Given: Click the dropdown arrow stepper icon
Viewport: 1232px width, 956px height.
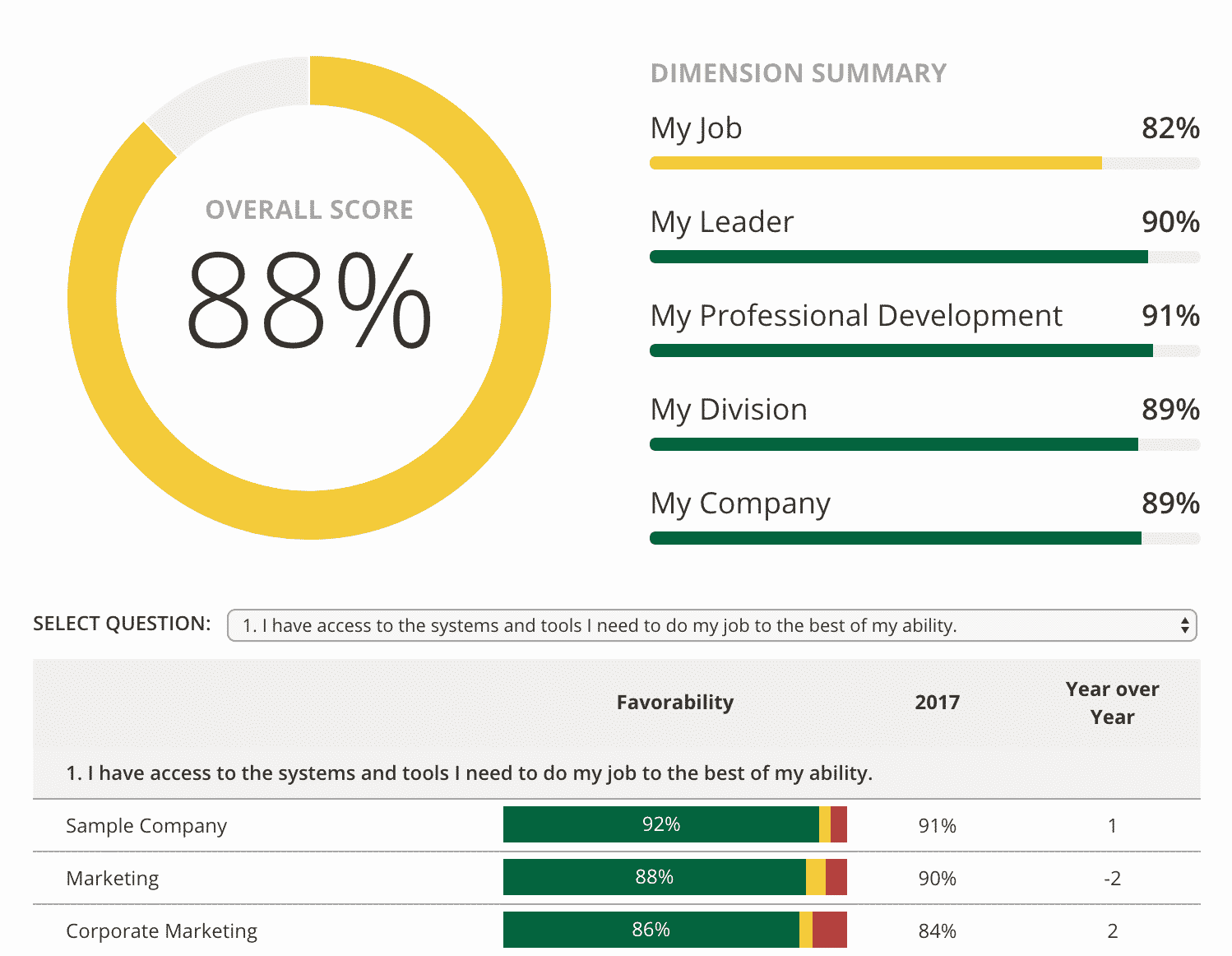Looking at the screenshot, I should pos(1184,625).
